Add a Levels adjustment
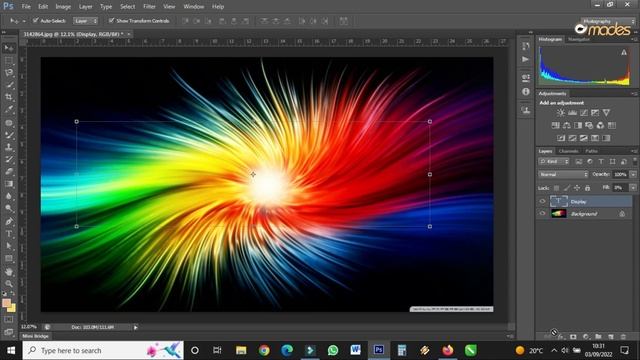Viewport: 640px width, 360px height. (572, 113)
